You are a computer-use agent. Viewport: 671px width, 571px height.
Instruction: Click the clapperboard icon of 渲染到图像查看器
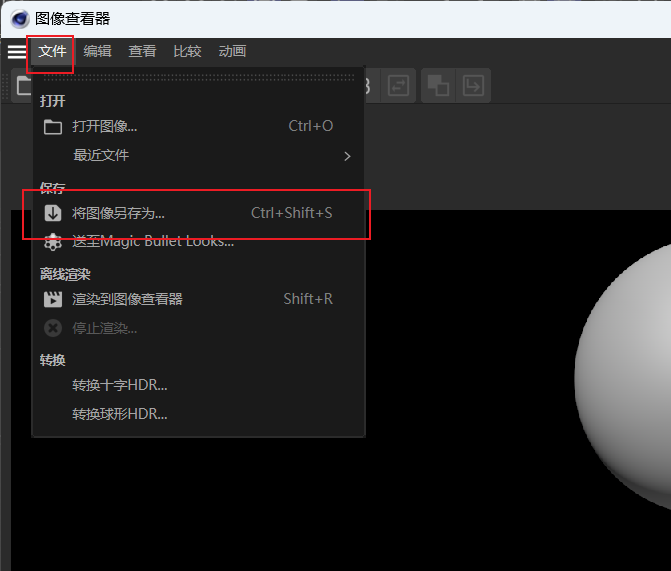53,299
